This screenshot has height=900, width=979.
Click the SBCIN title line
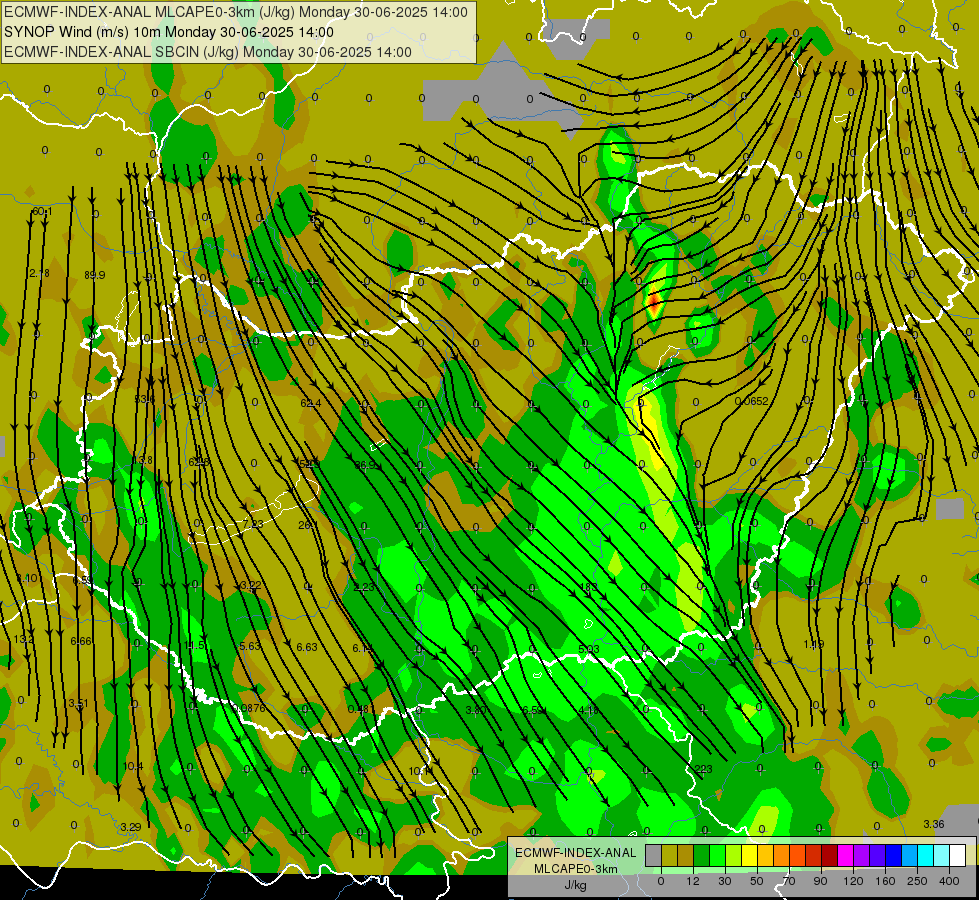point(208,52)
